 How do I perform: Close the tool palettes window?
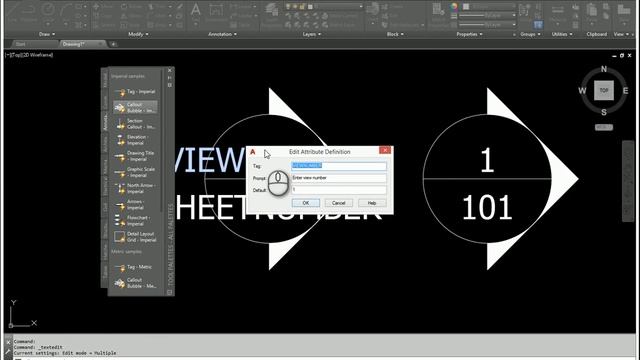click(x=170, y=70)
